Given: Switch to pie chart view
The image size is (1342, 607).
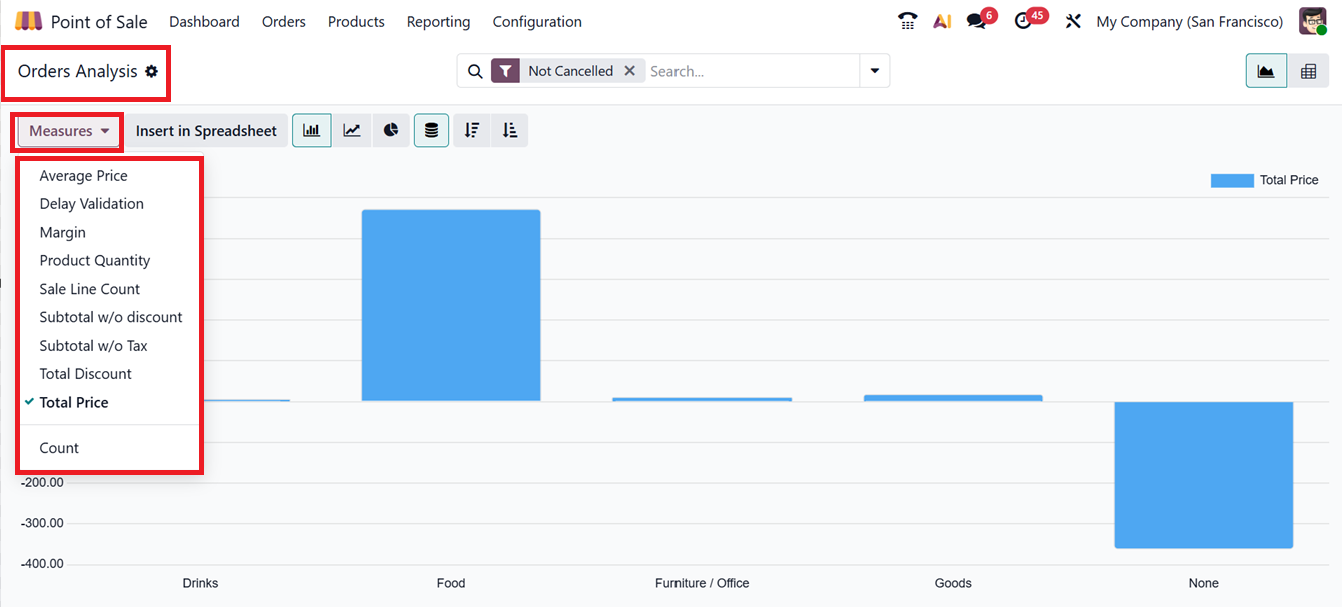Looking at the screenshot, I should [391, 131].
